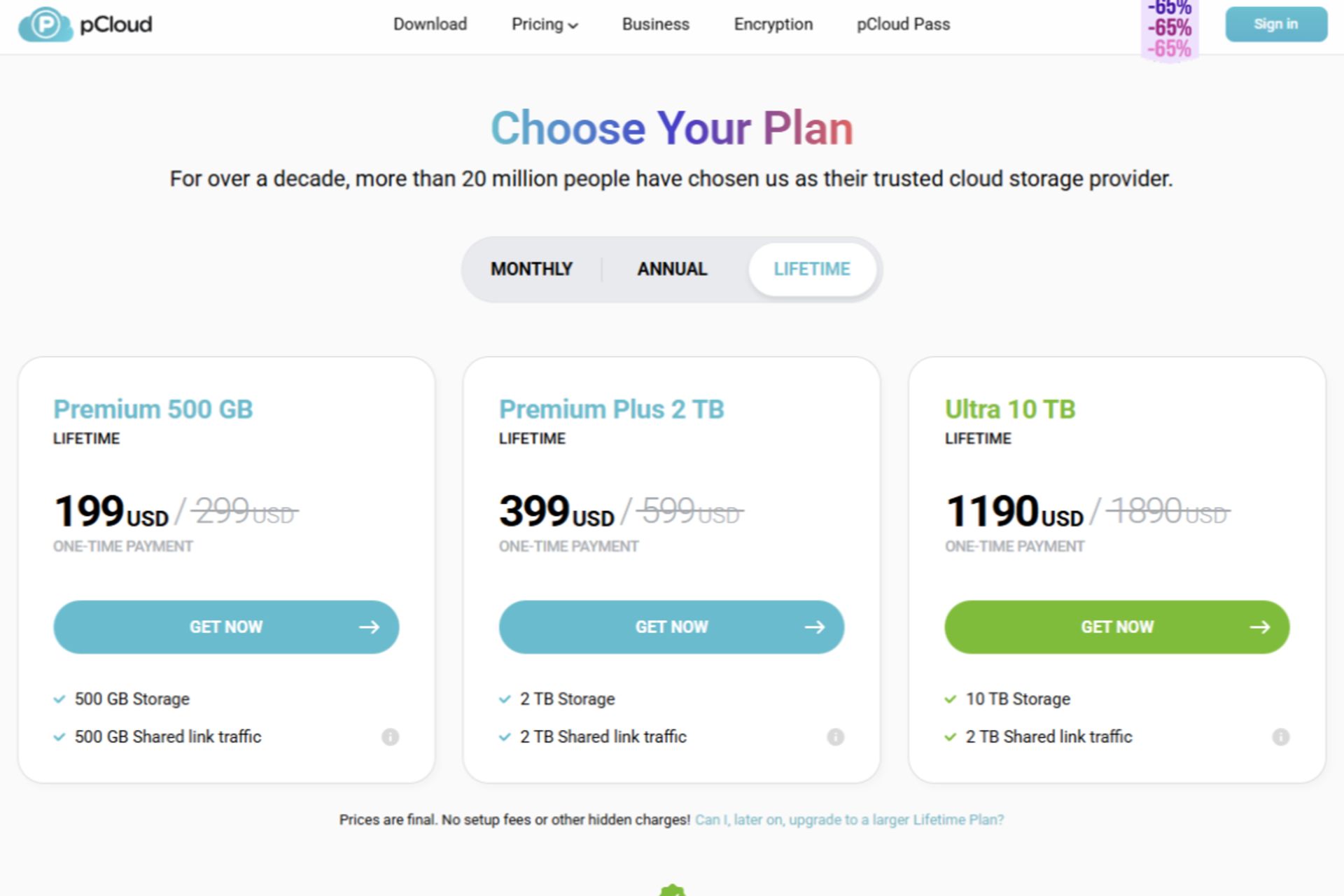This screenshot has height=896, width=1344.
Task: Expand the Pricing dropdown menu
Action: [545, 24]
